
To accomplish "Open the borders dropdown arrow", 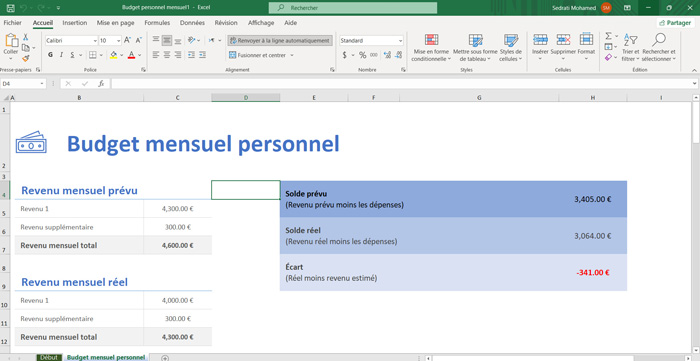I will (x=101, y=55).
